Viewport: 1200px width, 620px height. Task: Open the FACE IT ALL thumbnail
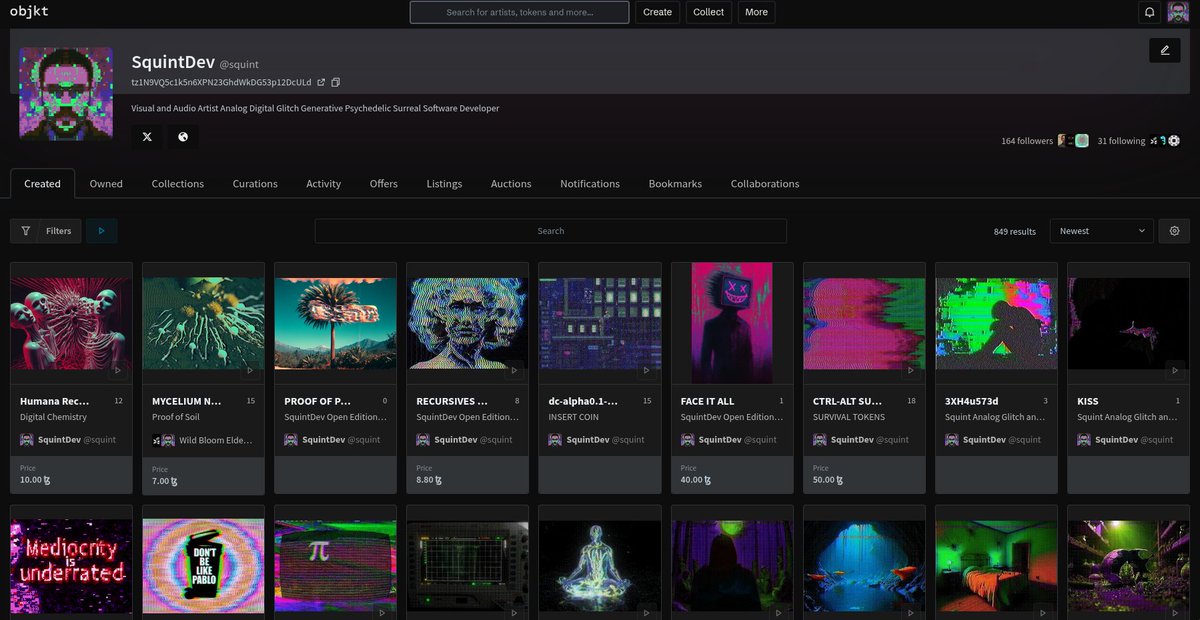click(732, 324)
